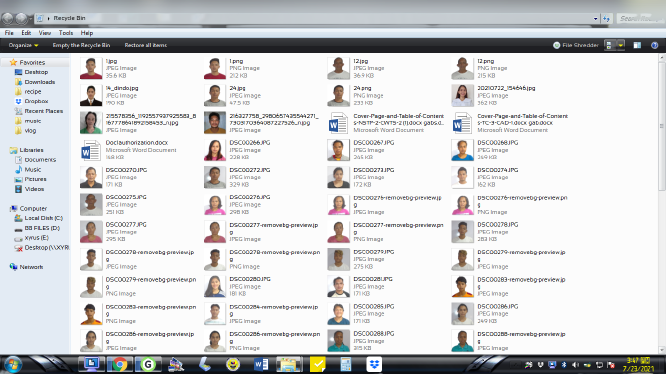Open the Tools menu

[x=66, y=33]
